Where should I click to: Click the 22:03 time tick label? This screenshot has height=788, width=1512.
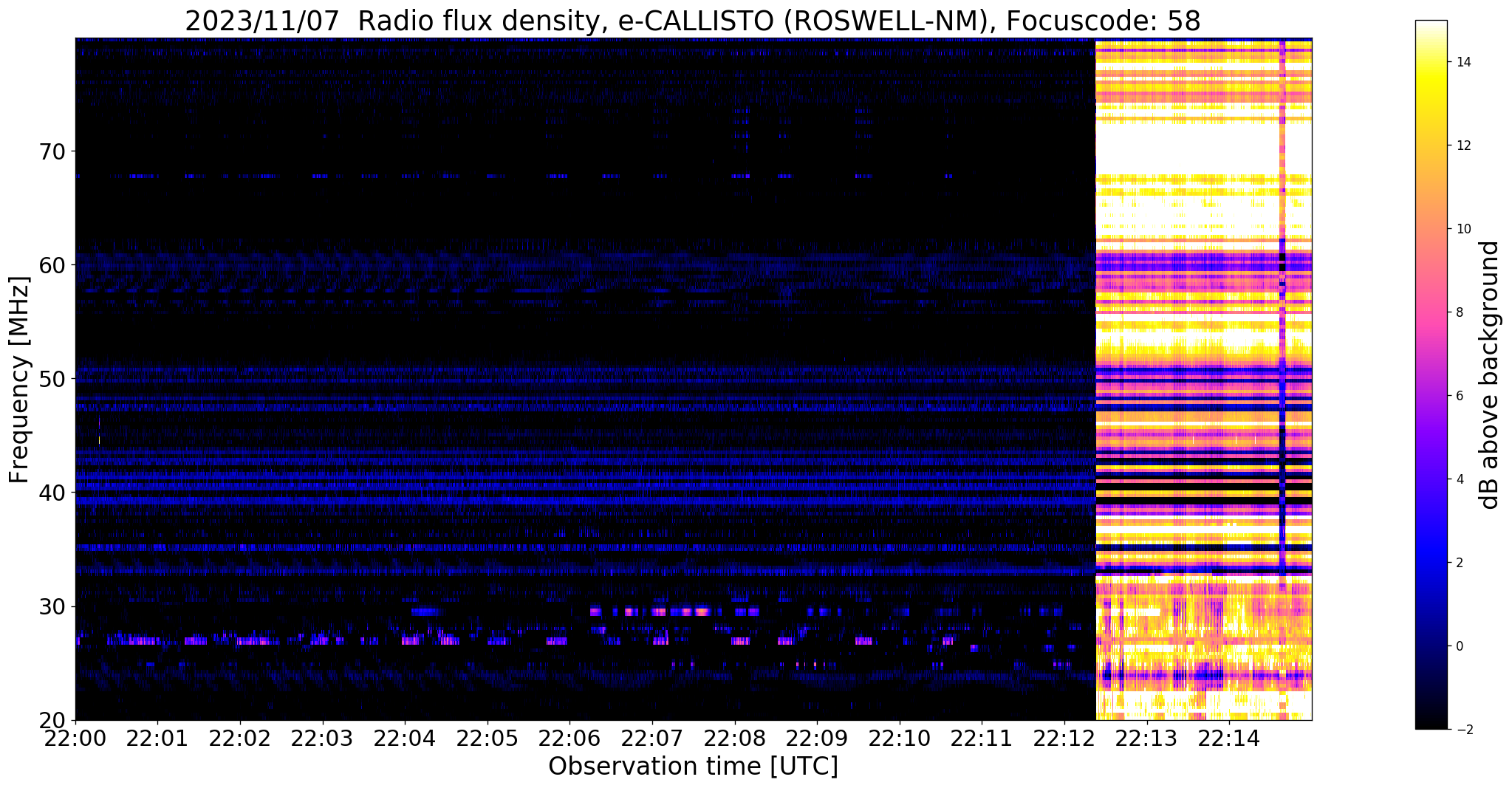tap(322, 738)
